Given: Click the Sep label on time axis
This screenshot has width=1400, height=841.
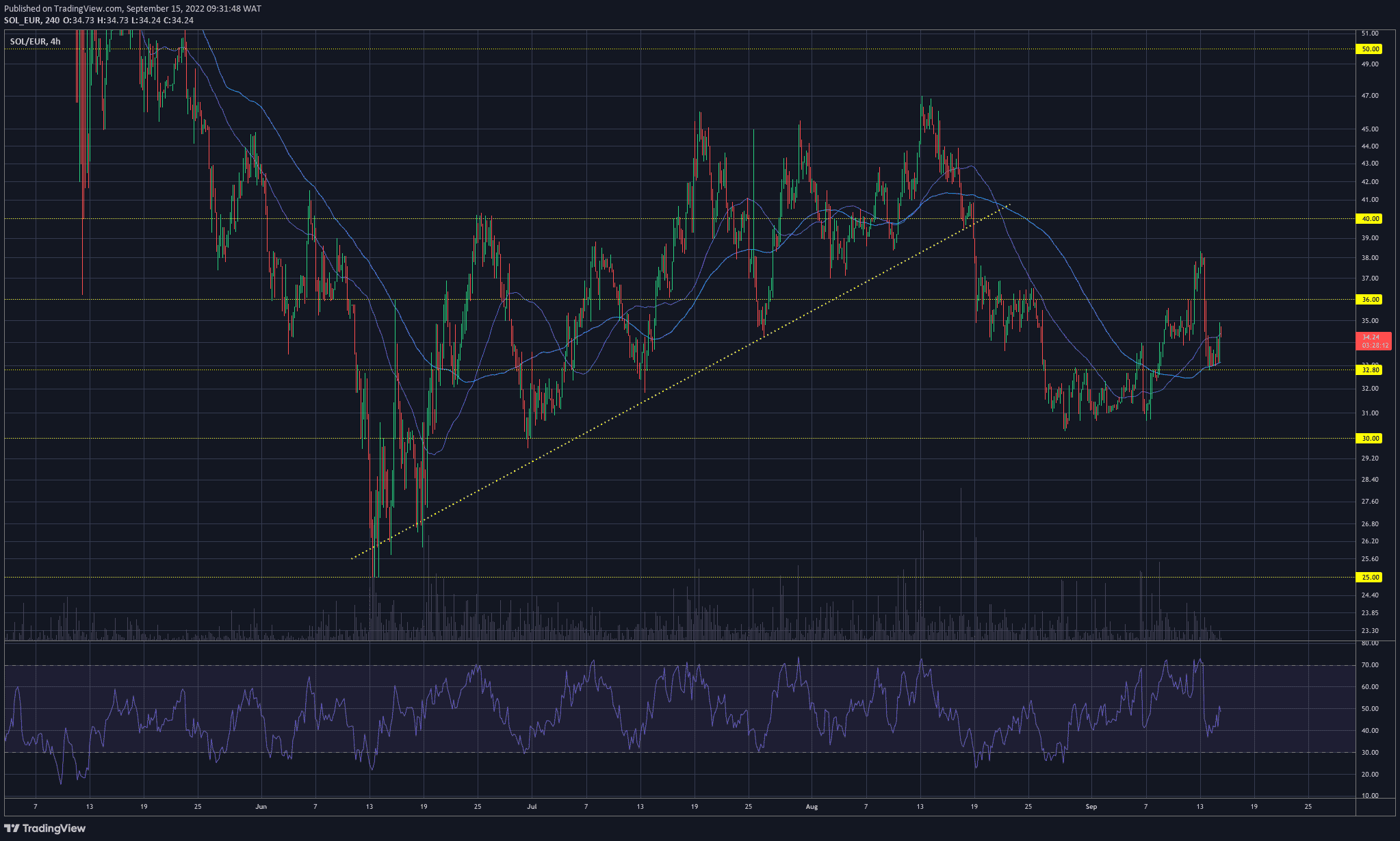Looking at the screenshot, I should (x=1091, y=807).
